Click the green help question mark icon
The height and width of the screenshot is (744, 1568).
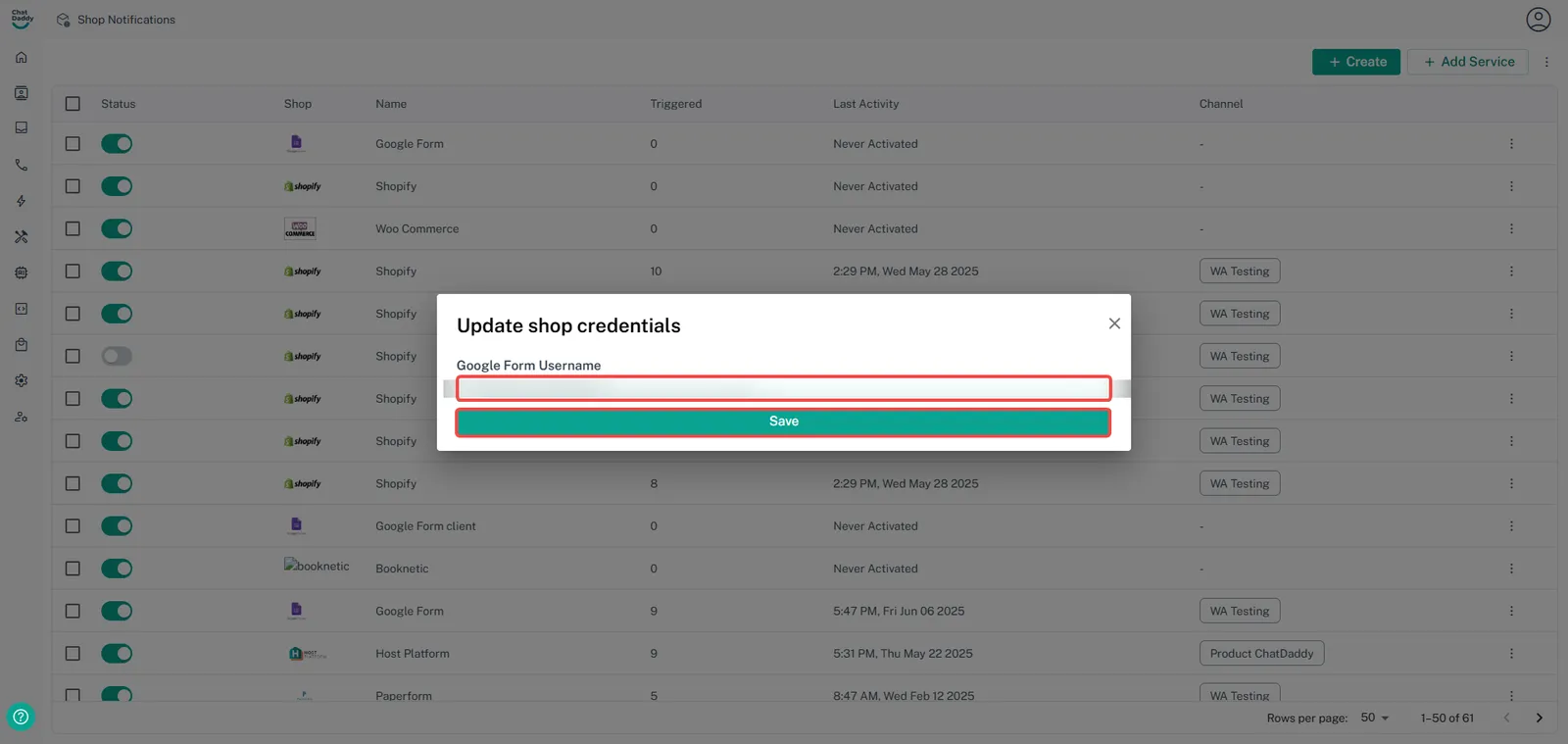pyautogui.click(x=21, y=717)
